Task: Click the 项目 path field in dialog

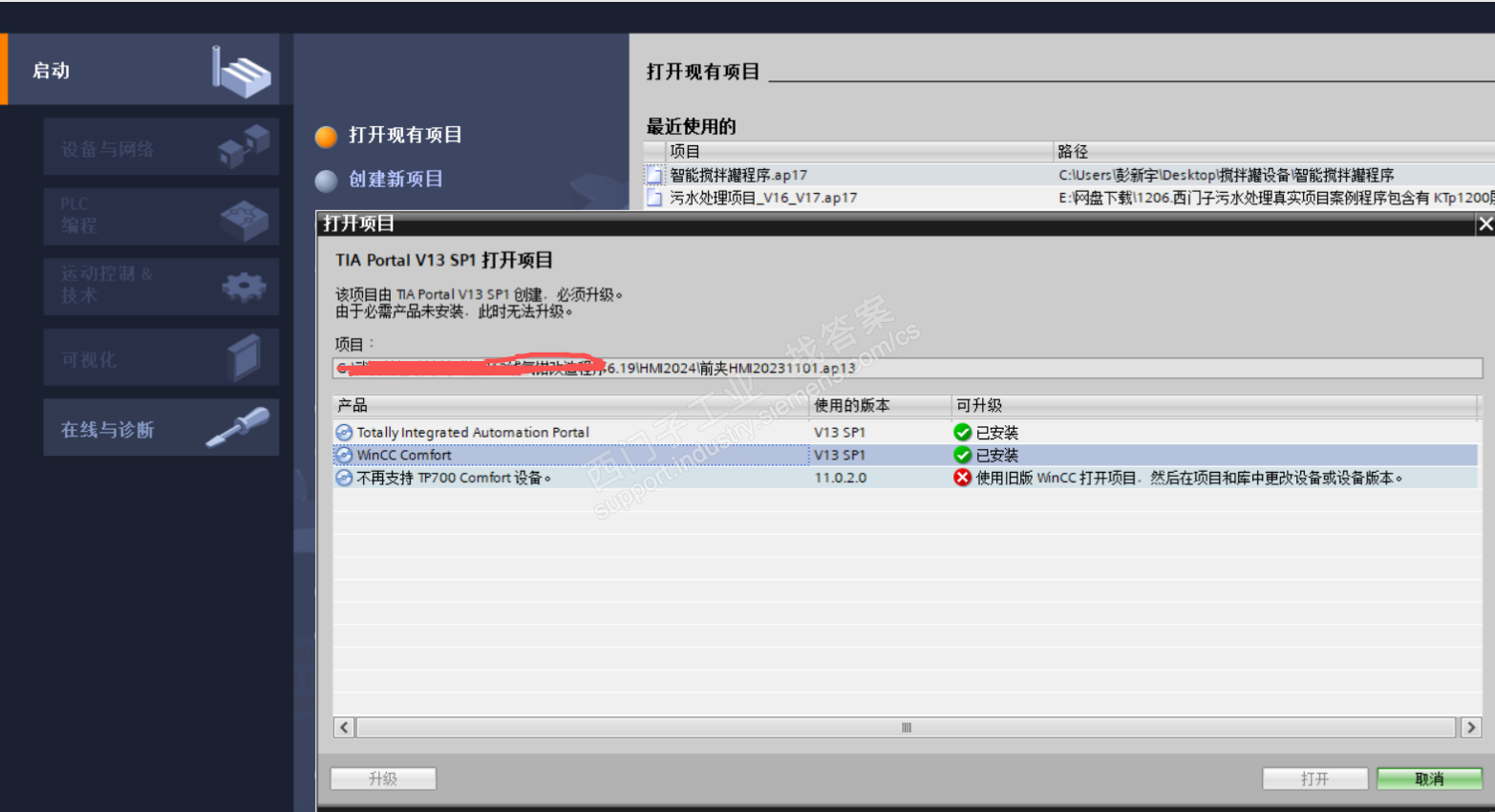Action: [908, 368]
